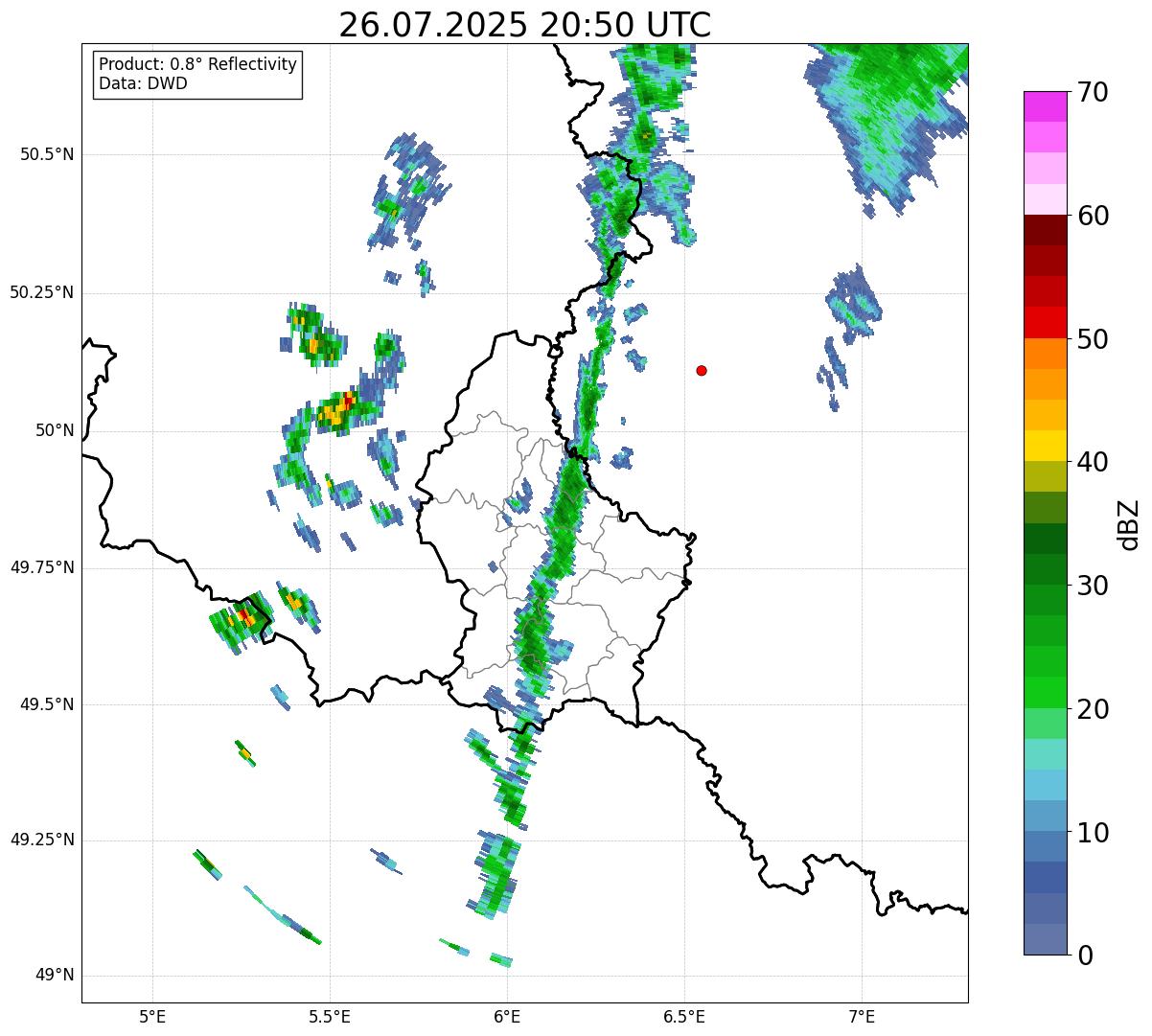Click the 5°E longitude label

pyautogui.click(x=152, y=1017)
